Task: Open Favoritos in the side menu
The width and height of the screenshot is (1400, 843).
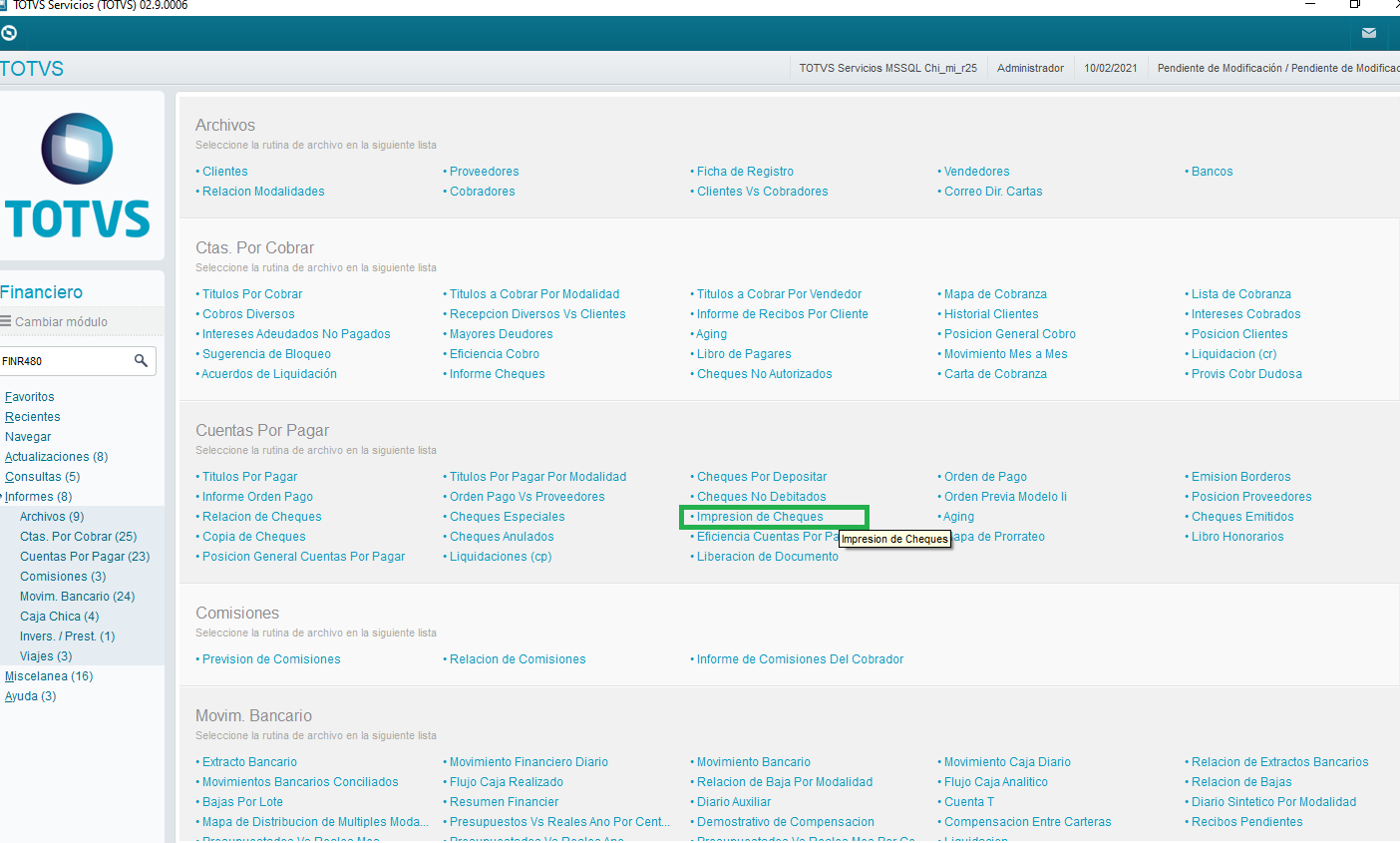Action: pyautogui.click(x=30, y=397)
